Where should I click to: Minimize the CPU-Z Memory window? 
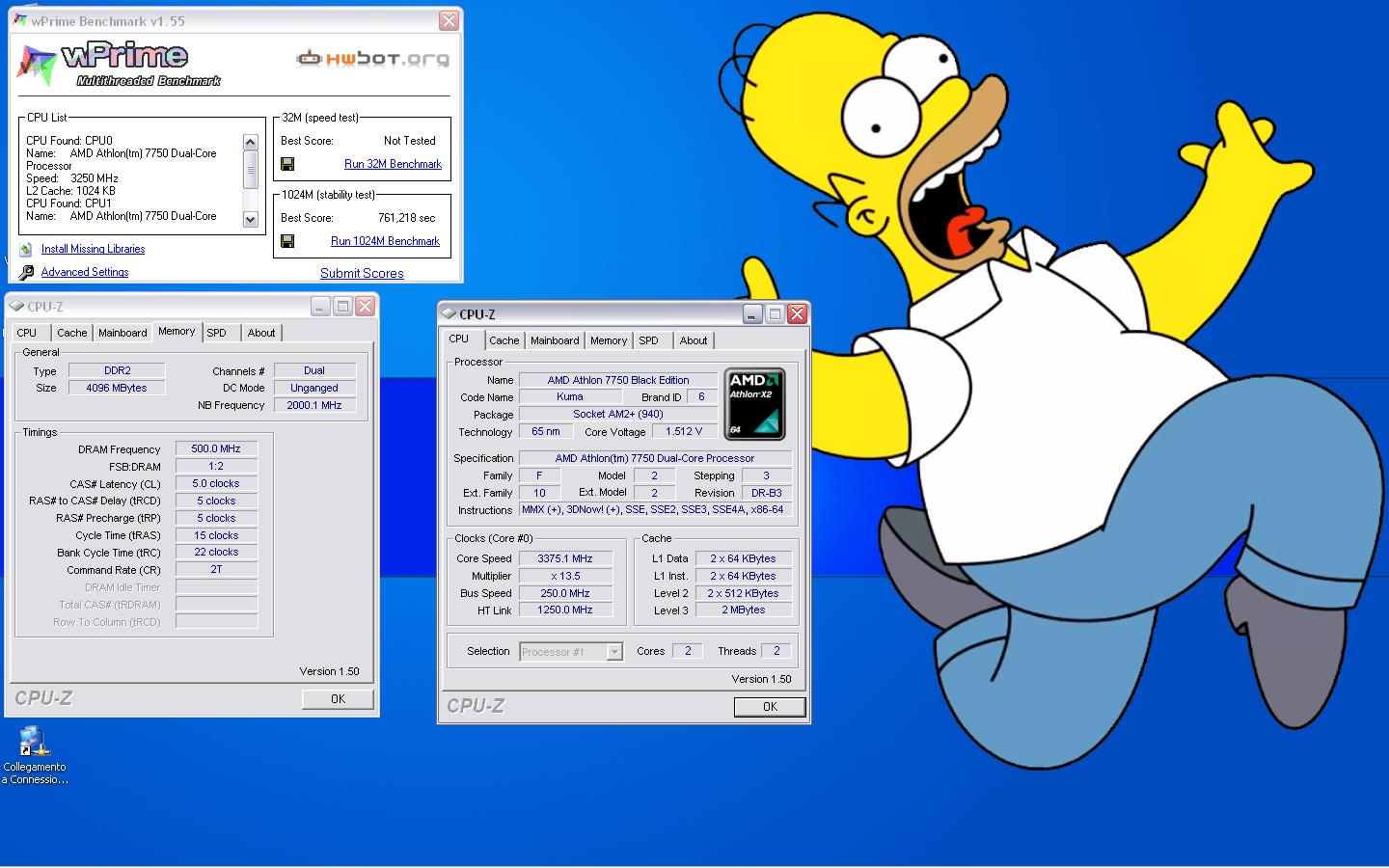tap(320, 306)
